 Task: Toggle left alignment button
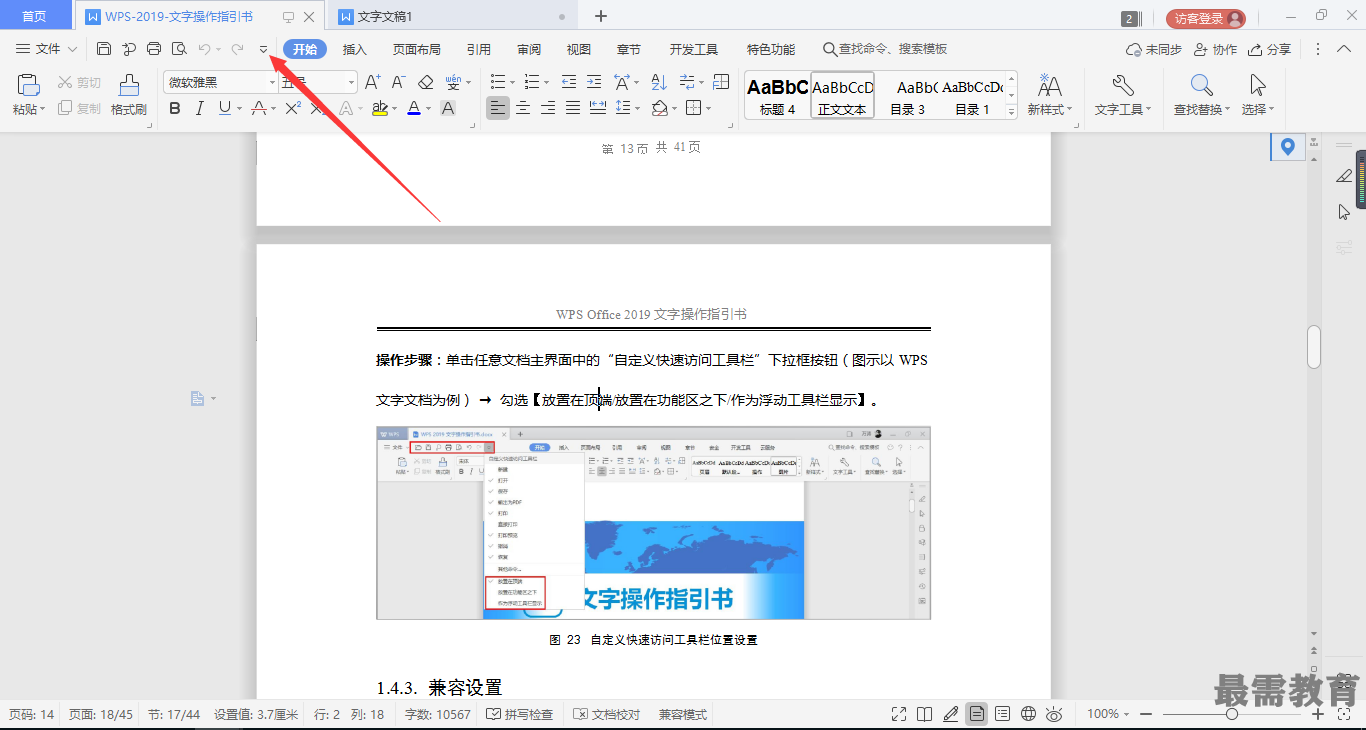click(x=497, y=108)
